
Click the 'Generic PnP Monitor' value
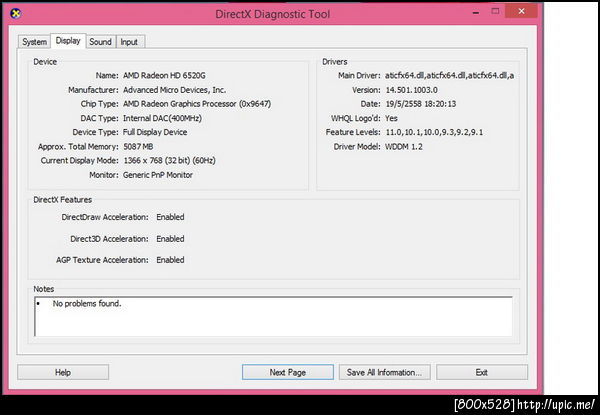(158, 175)
